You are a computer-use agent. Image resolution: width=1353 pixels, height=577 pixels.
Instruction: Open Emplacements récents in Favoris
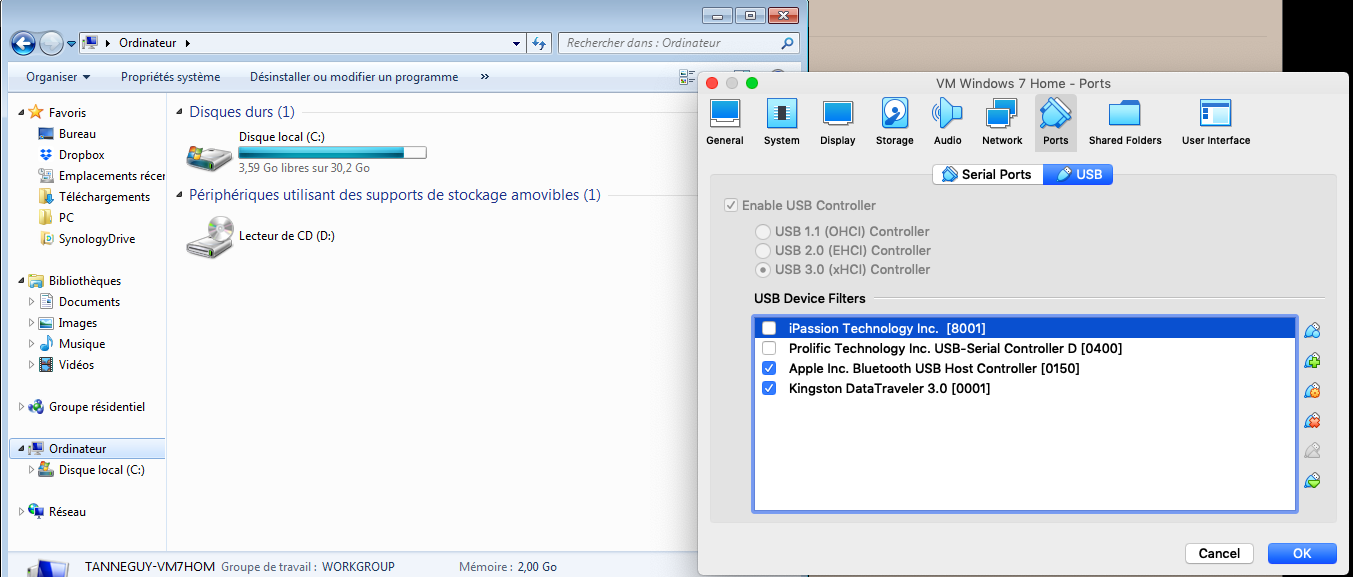(x=101, y=176)
